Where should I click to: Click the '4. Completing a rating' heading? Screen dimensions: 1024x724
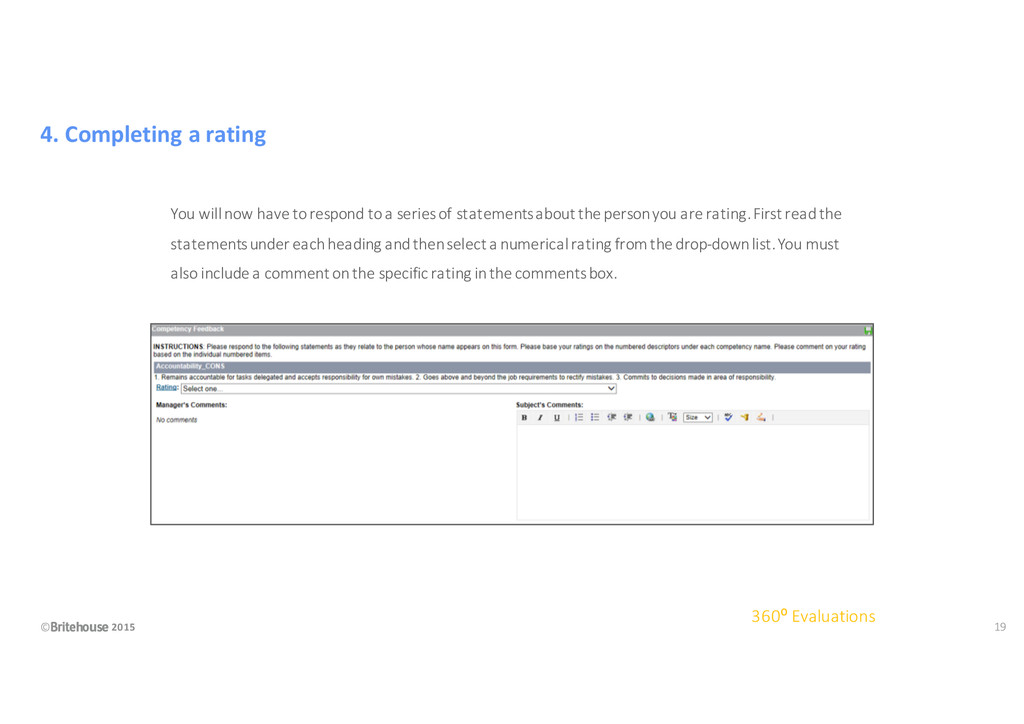click(x=153, y=134)
